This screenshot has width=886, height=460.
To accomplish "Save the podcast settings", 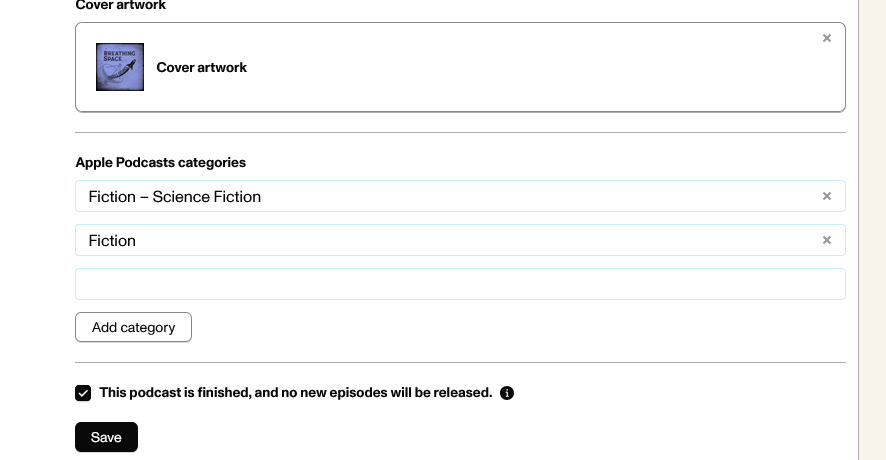I will (106, 437).
